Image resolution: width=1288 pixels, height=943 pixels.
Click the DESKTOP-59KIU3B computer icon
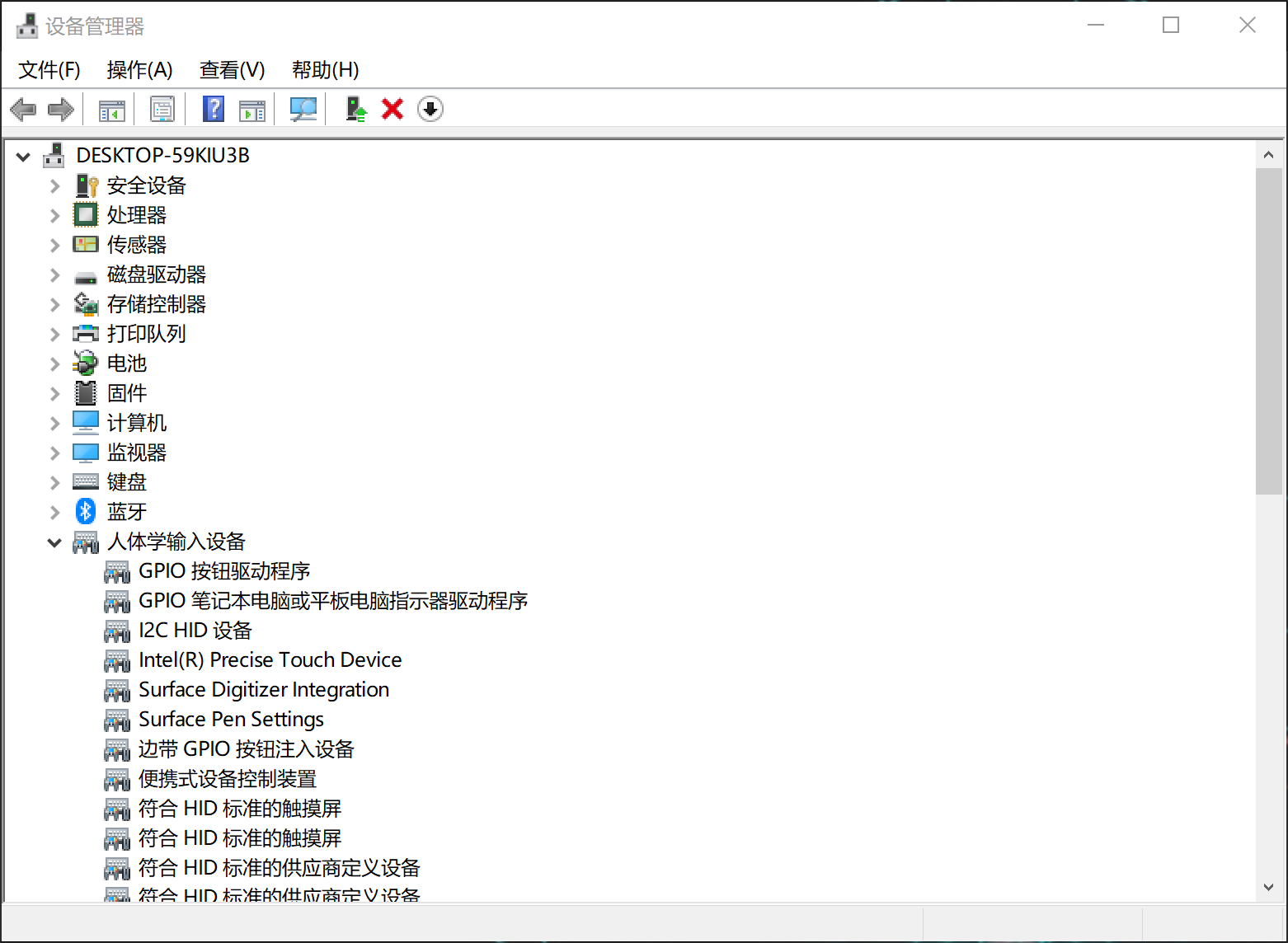click(x=54, y=155)
